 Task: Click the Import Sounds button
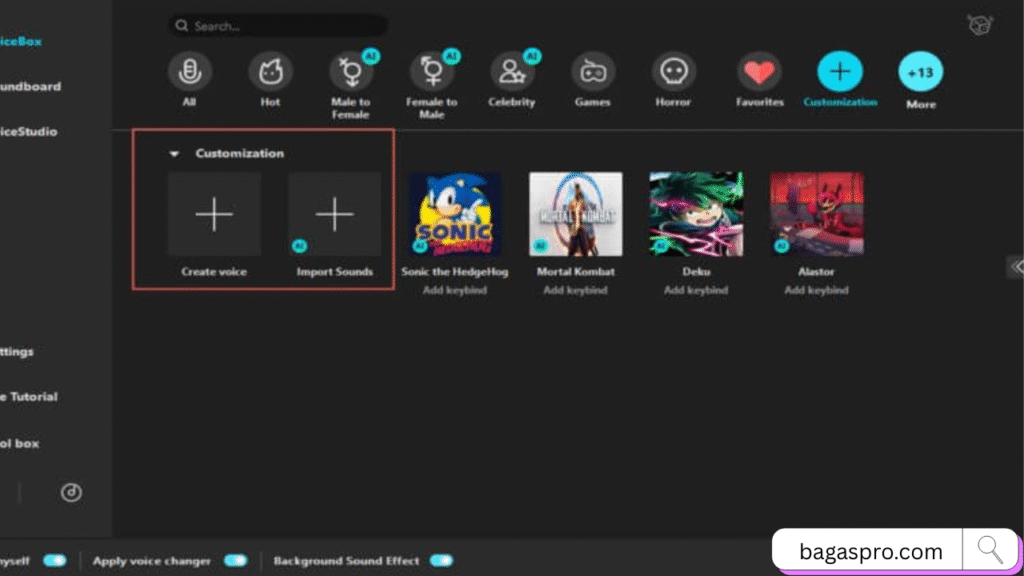click(x=334, y=214)
